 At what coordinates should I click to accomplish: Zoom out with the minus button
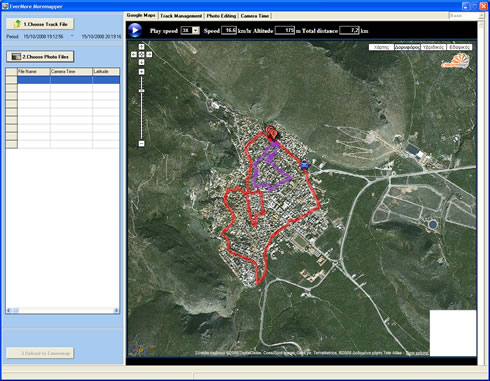tap(141, 144)
